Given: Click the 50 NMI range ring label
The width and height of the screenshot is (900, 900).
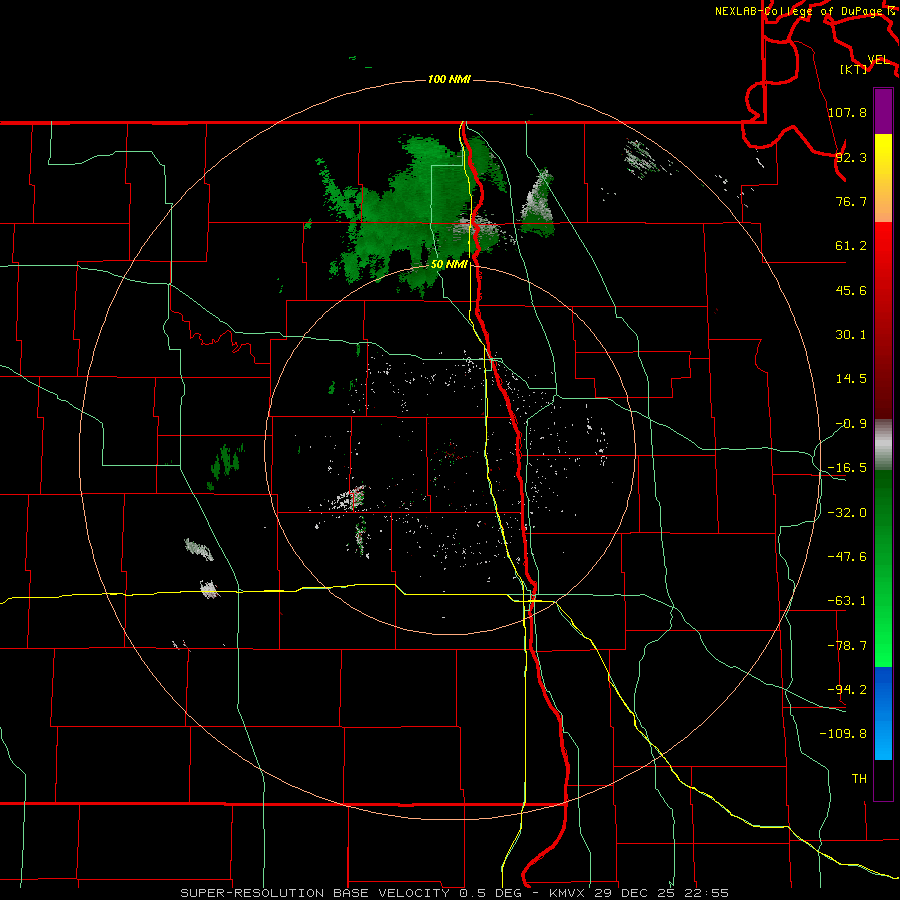Looking at the screenshot, I should 449,264.
